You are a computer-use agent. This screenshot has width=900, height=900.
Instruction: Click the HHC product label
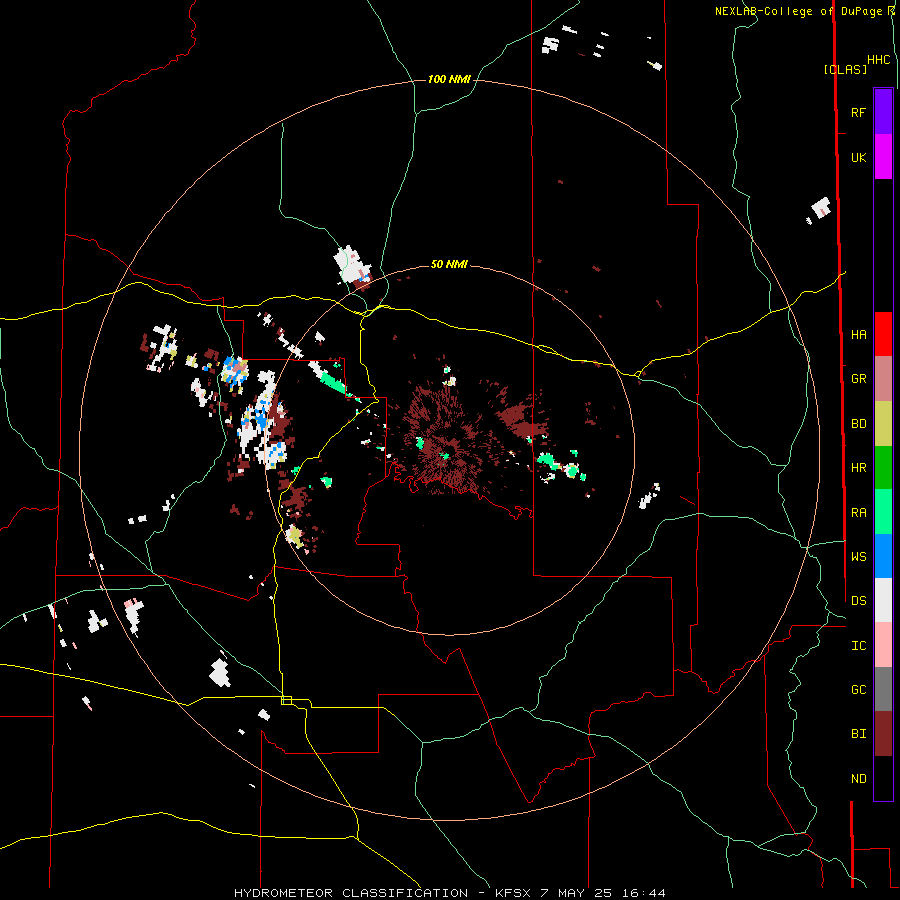(878, 60)
